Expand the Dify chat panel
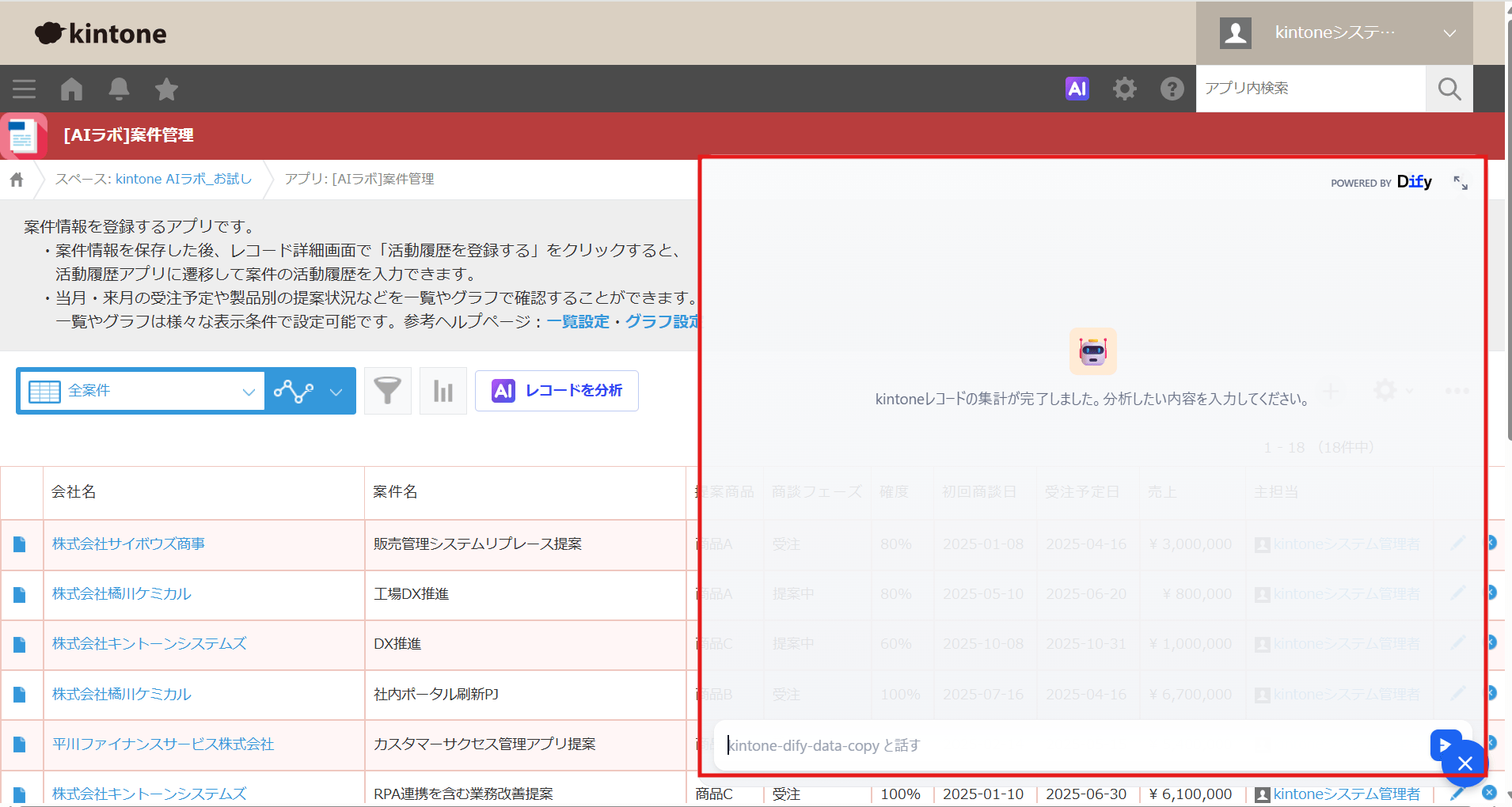Image resolution: width=1512 pixels, height=807 pixels. coord(1461,183)
